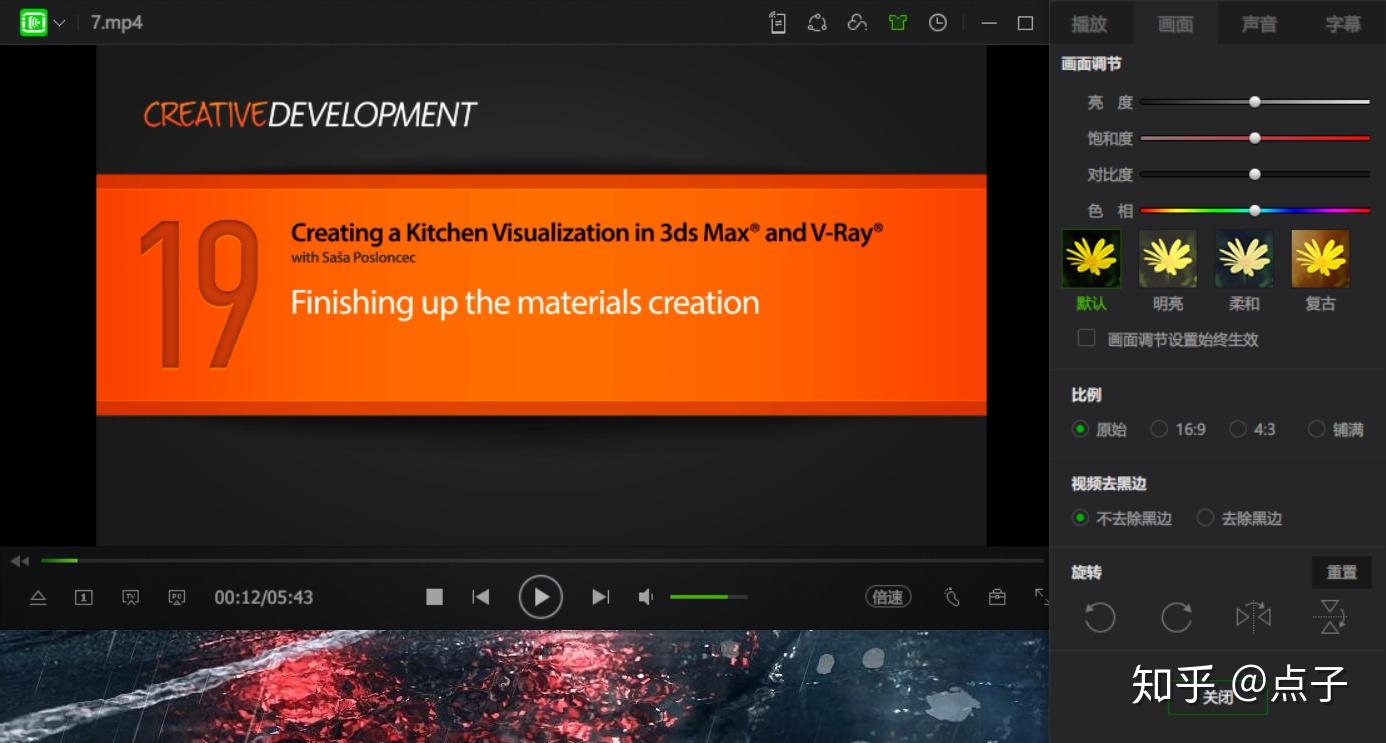Switch to the 声音 tab
1386x743 pixels.
click(x=1259, y=24)
